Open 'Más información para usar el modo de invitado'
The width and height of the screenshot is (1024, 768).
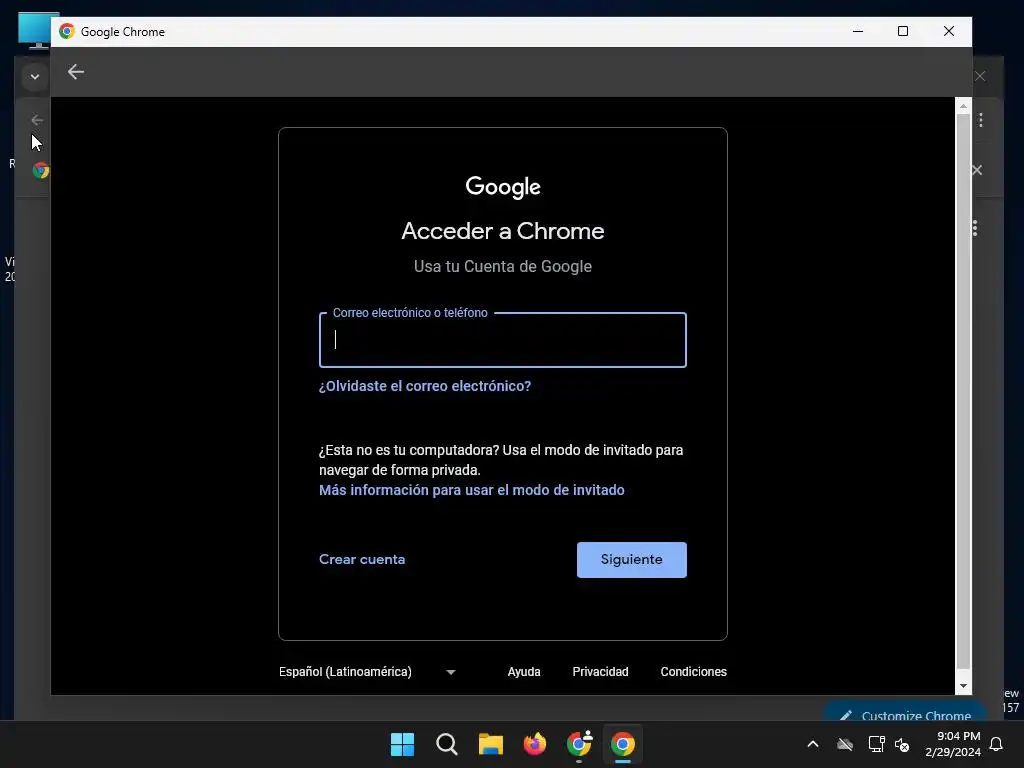472,490
